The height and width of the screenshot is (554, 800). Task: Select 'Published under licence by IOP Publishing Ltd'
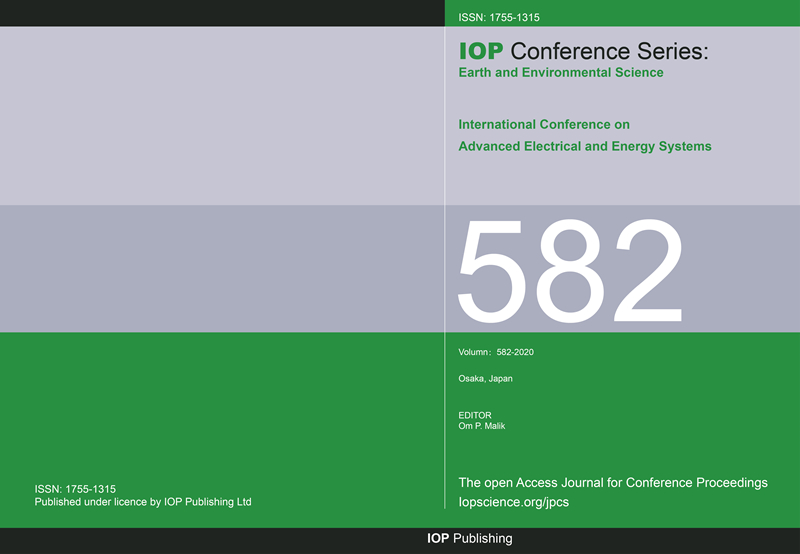(143, 502)
